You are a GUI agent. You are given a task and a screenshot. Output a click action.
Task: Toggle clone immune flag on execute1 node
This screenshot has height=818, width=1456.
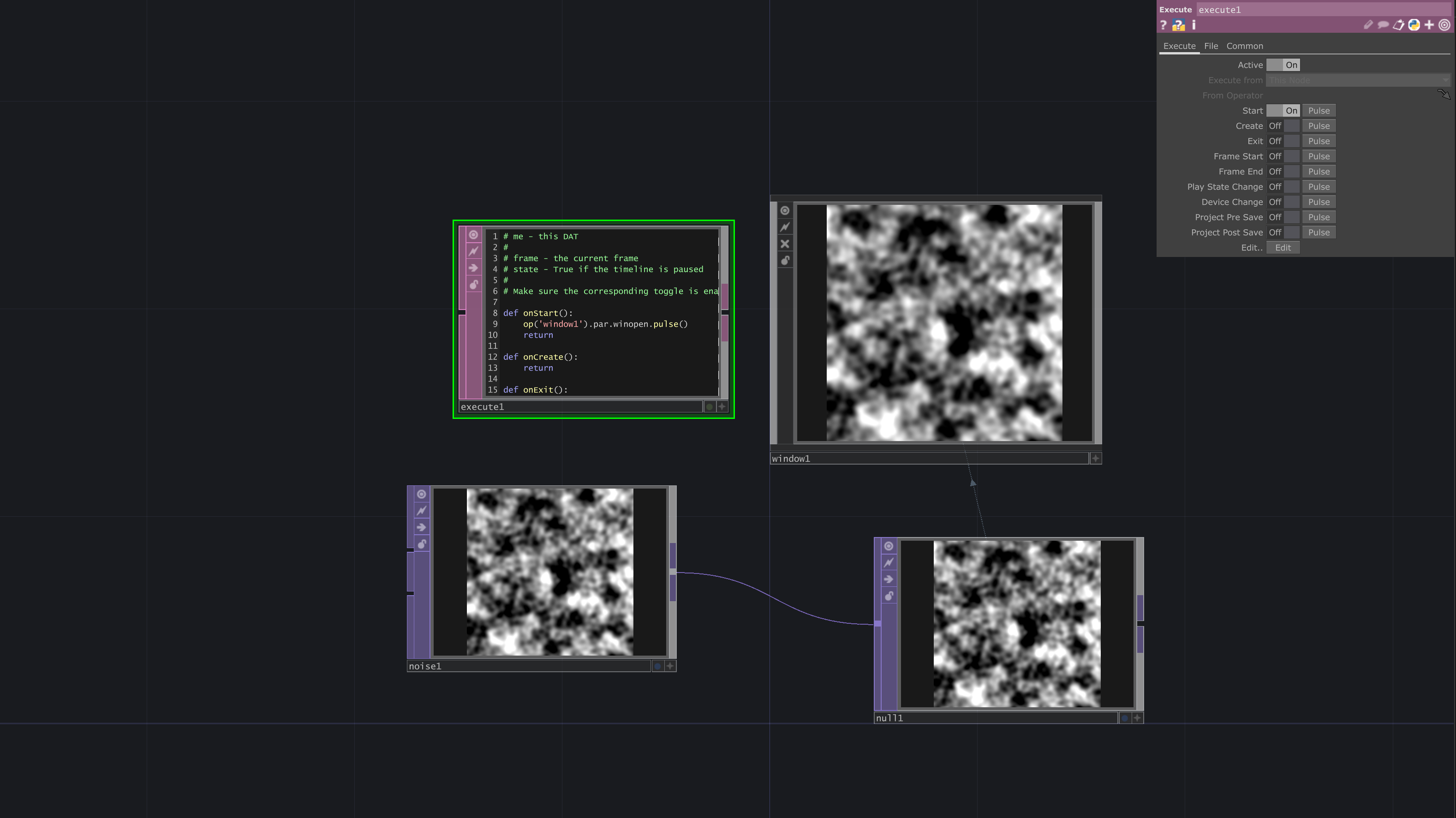[x=474, y=251]
